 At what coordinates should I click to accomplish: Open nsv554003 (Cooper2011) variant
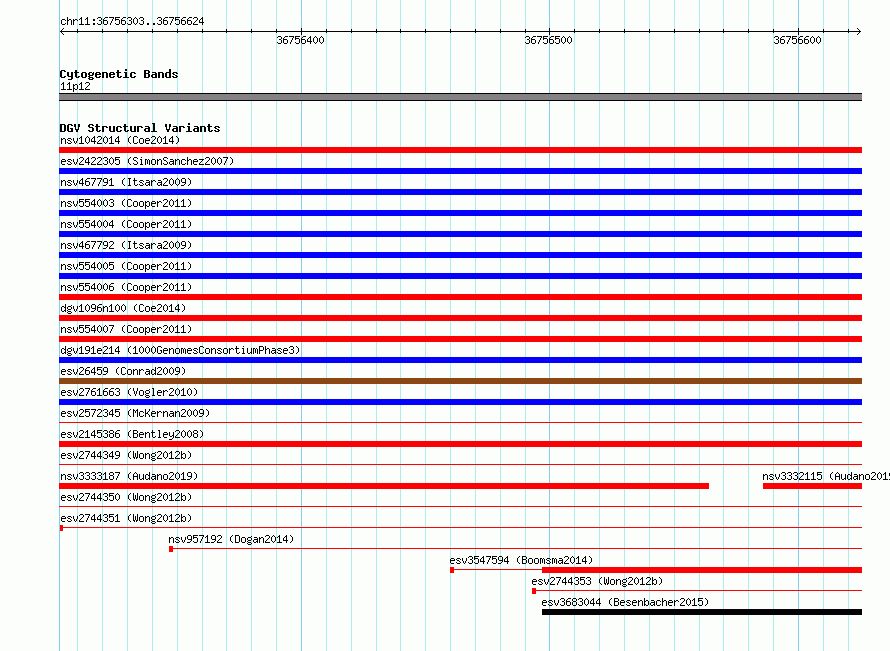pyautogui.click(x=126, y=203)
